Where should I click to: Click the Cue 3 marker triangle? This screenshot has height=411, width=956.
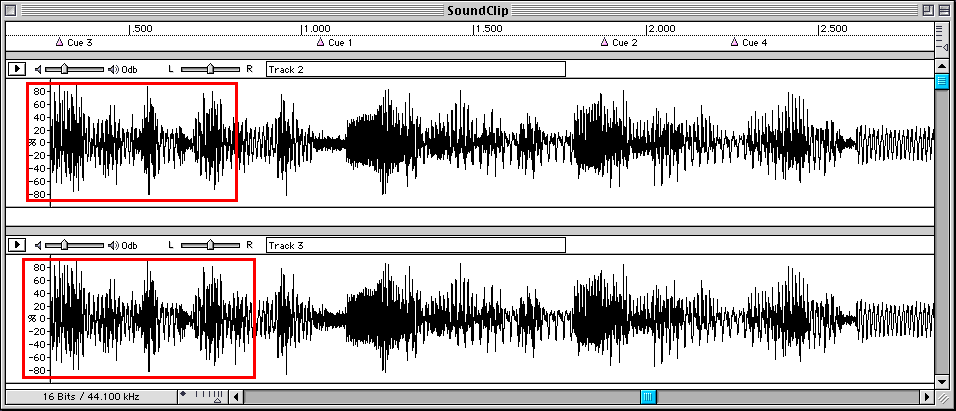(59, 42)
